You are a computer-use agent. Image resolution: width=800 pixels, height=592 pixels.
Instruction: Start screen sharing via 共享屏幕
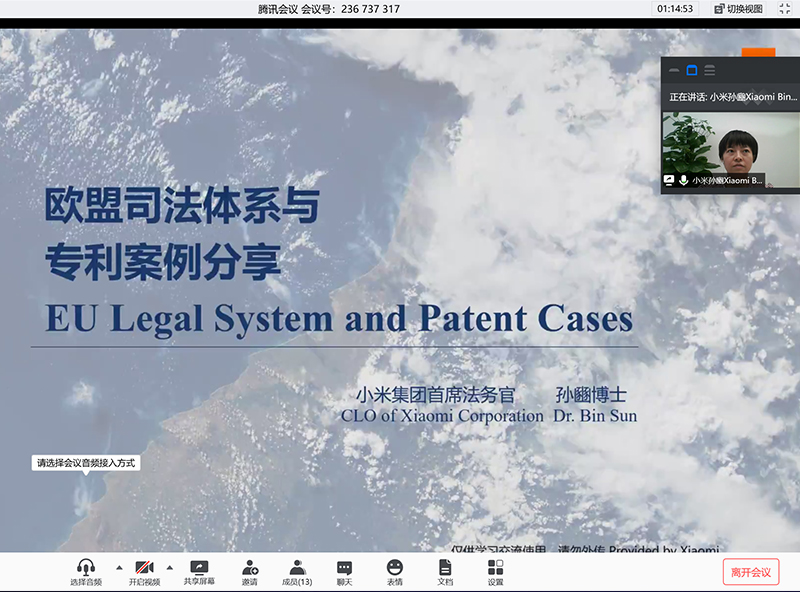click(x=199, y=572)
